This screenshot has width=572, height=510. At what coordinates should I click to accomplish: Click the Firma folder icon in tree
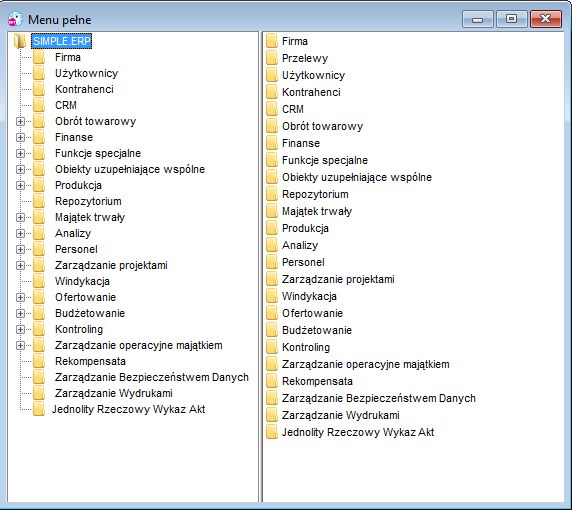pyautogui.click(x=39, y=57)
